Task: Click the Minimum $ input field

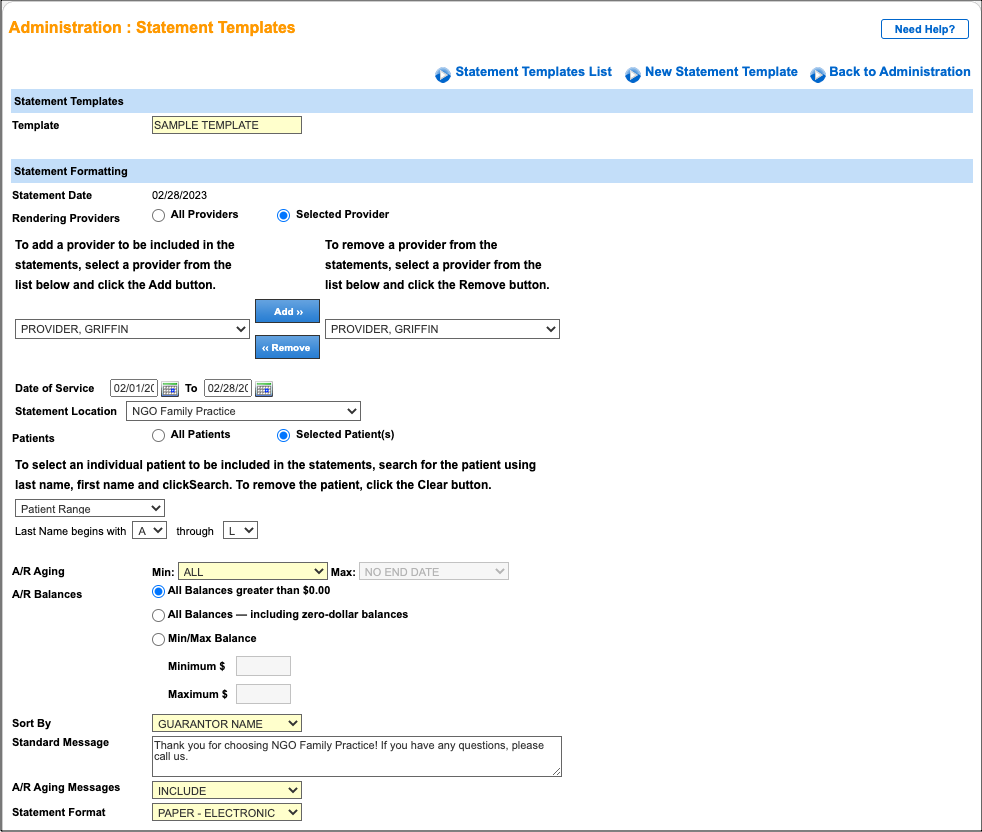Action: (x=263, y=665)
